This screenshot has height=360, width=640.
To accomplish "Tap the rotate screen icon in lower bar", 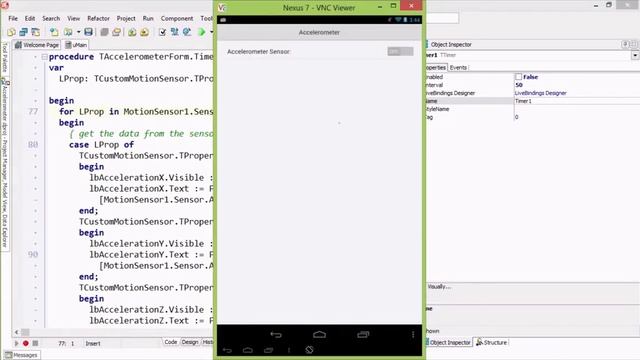I will pos(309,350).
